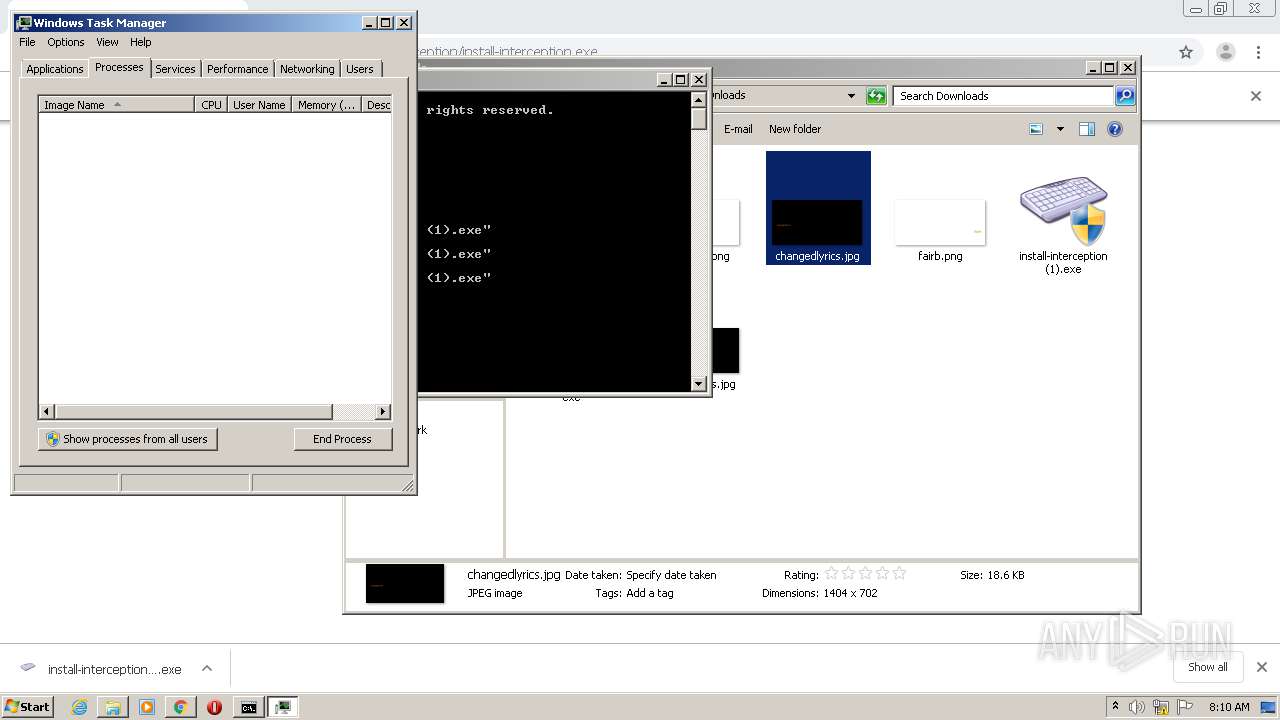
Task: Open Help menu in Task Manager
Action: pos(141,42)
